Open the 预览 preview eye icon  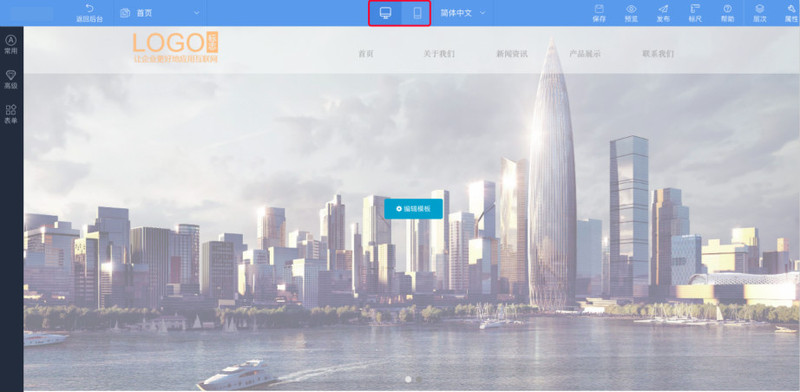pyautogui.click(x=631, y=9)
